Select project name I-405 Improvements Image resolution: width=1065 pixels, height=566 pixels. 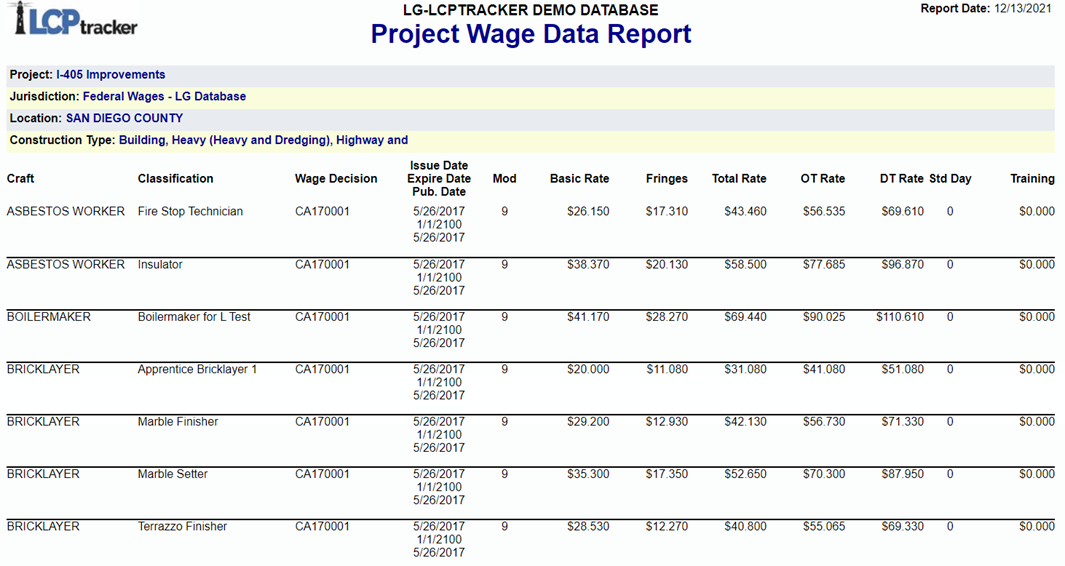[x=111, y=75]
